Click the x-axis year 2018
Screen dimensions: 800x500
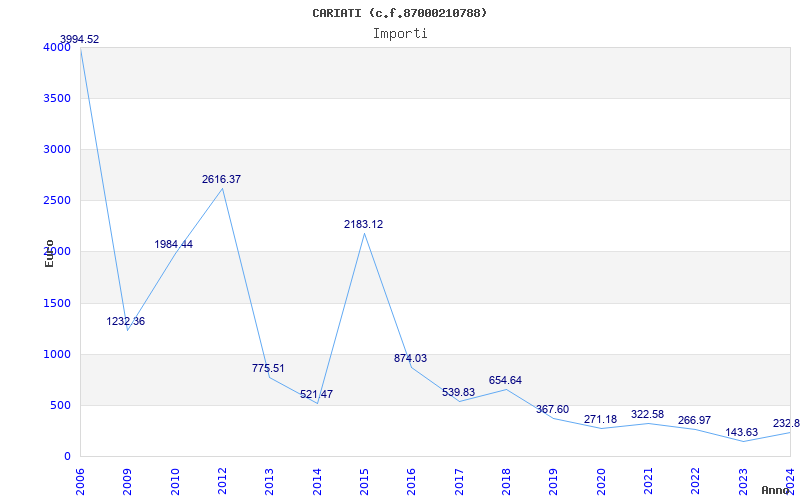[x=506, y=481]
